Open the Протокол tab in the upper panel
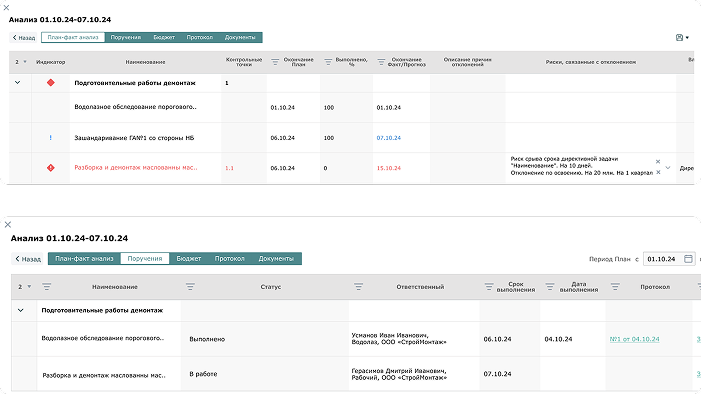 (200, 38)
